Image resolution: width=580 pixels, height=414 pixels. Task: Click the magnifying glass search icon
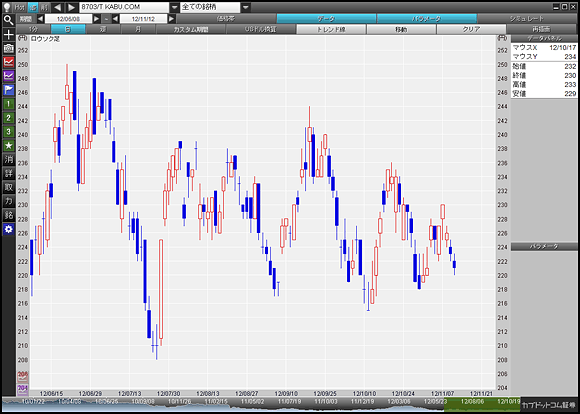click(9, 20)
